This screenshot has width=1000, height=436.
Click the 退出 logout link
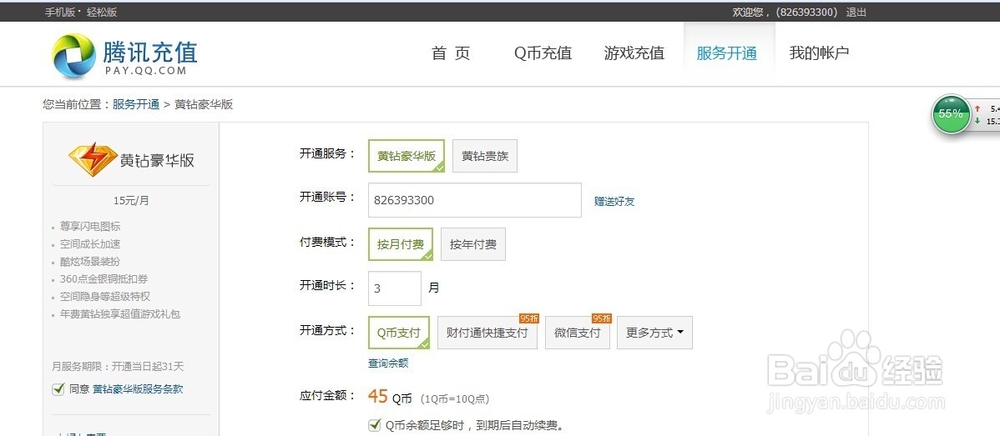(x=857, y=12)
